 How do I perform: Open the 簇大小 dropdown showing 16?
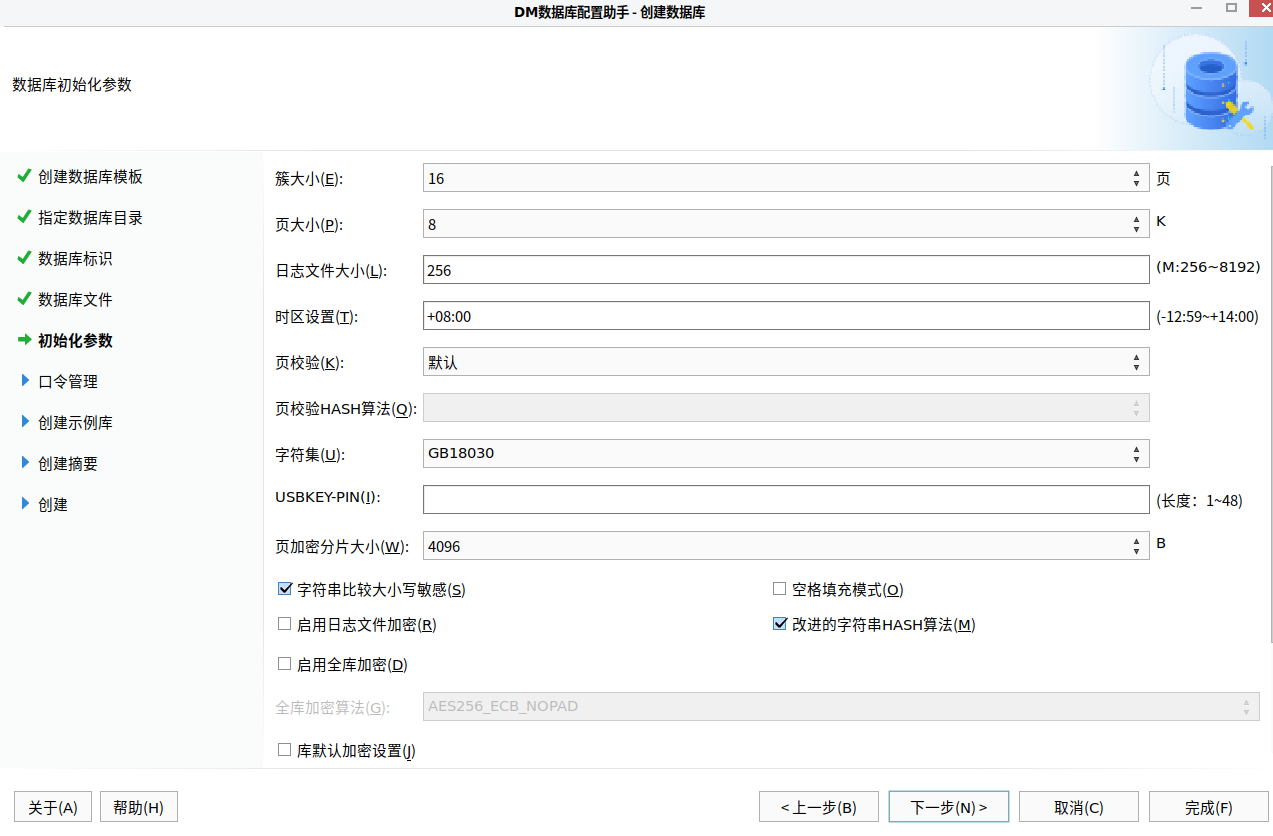[x=786, y=178]
